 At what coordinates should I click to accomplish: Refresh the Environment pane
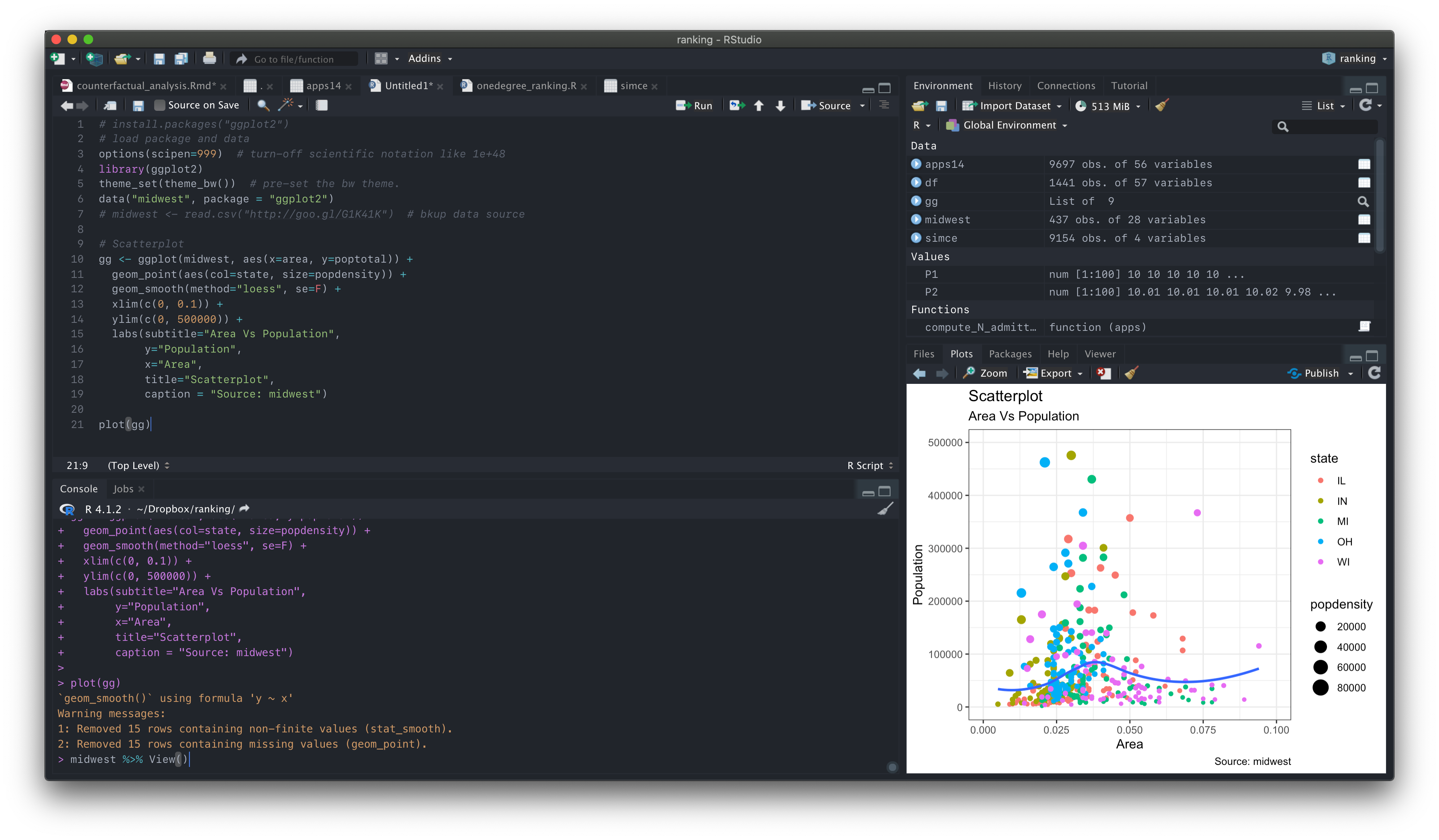[1366, 106]
